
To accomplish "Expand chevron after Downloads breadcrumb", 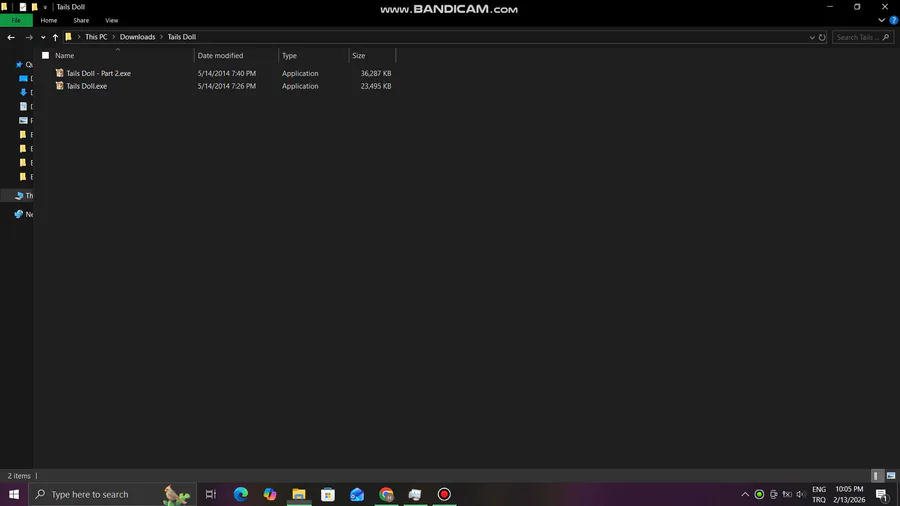I will click(x=161, y=37).
